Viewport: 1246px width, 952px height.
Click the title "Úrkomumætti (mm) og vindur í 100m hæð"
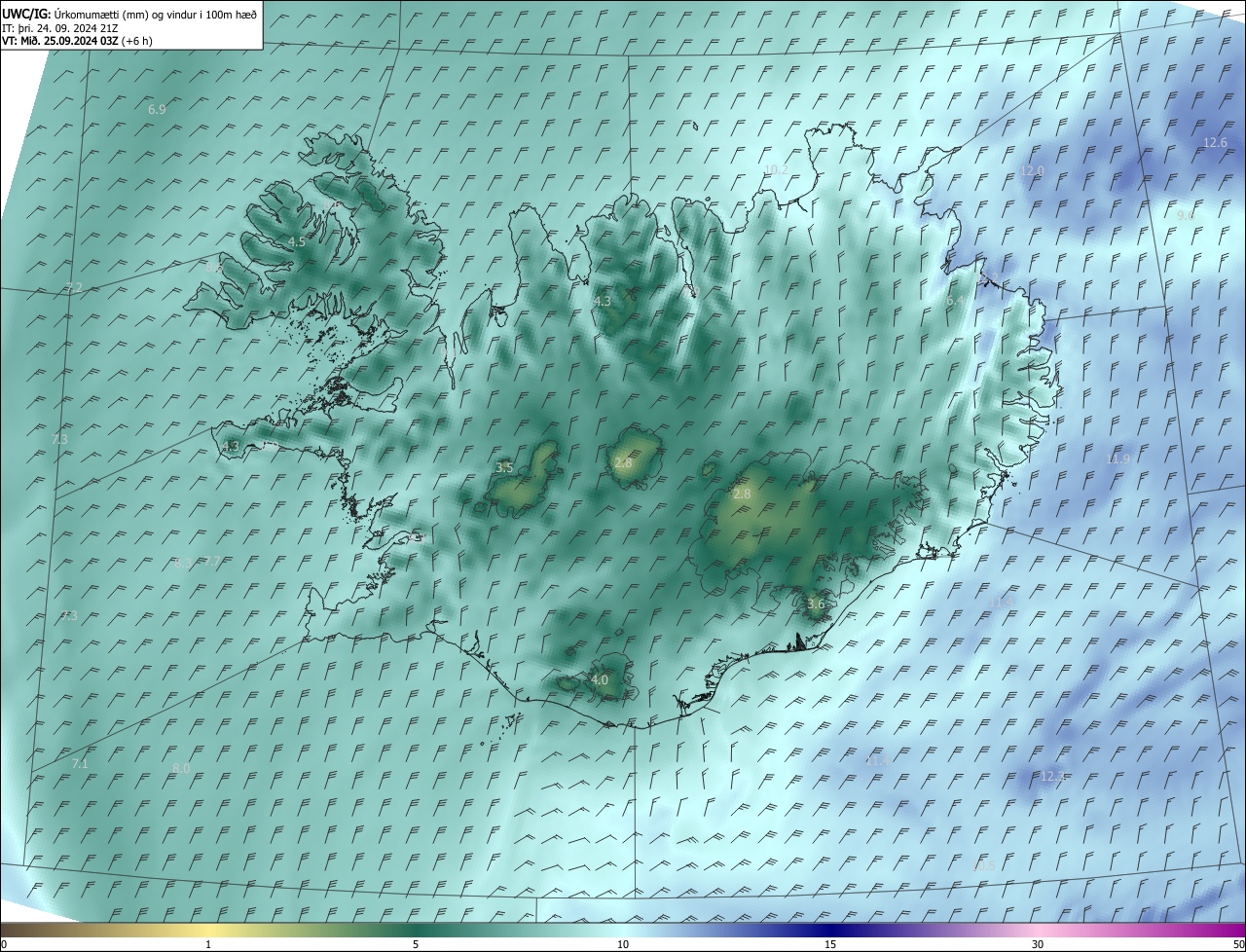[x=156, y=14]
